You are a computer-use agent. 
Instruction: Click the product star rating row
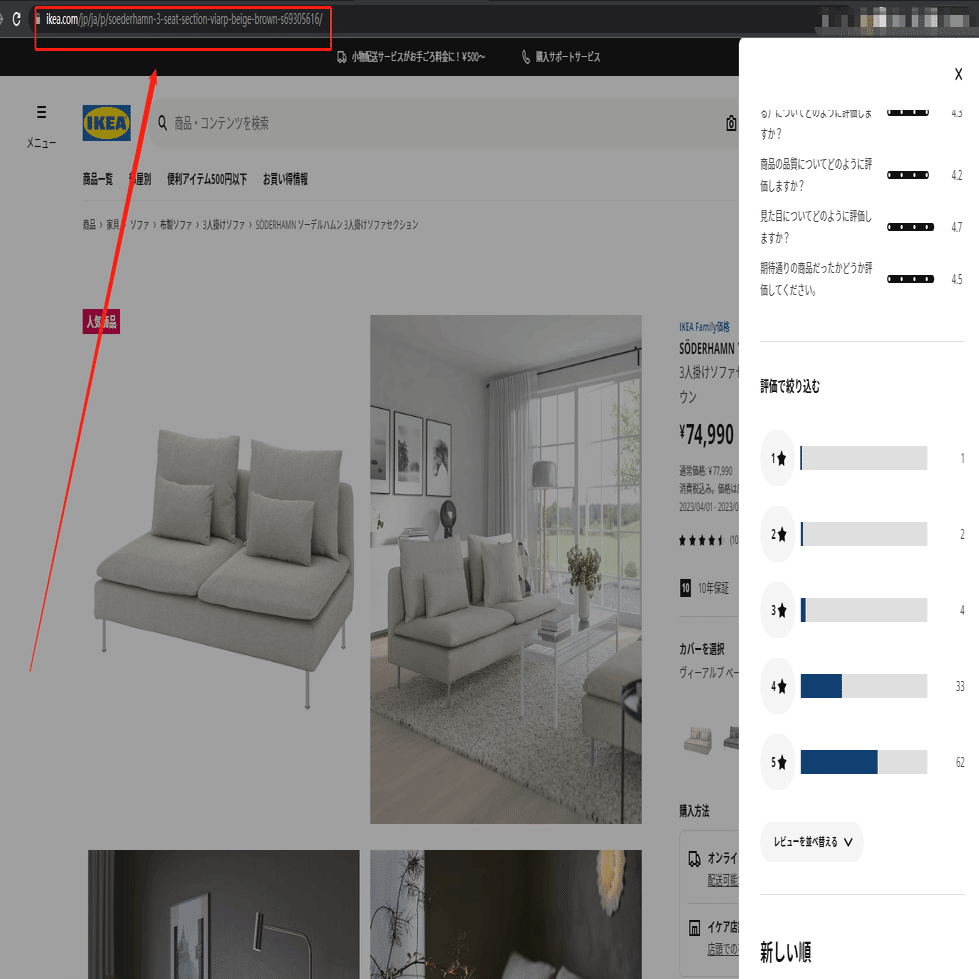(709, 541)
